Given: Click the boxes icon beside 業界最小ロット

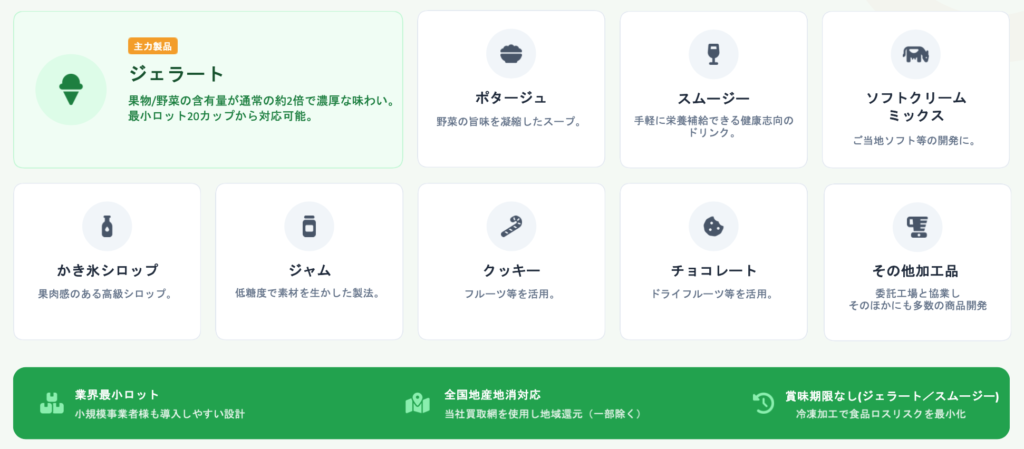Looking at the screenshot, I should [x=51, y=403].
